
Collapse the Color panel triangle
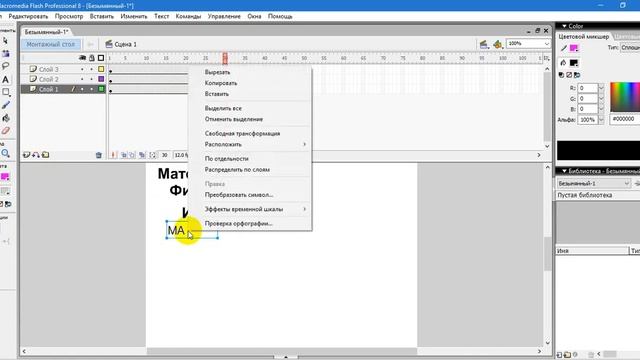click(564, 26)
